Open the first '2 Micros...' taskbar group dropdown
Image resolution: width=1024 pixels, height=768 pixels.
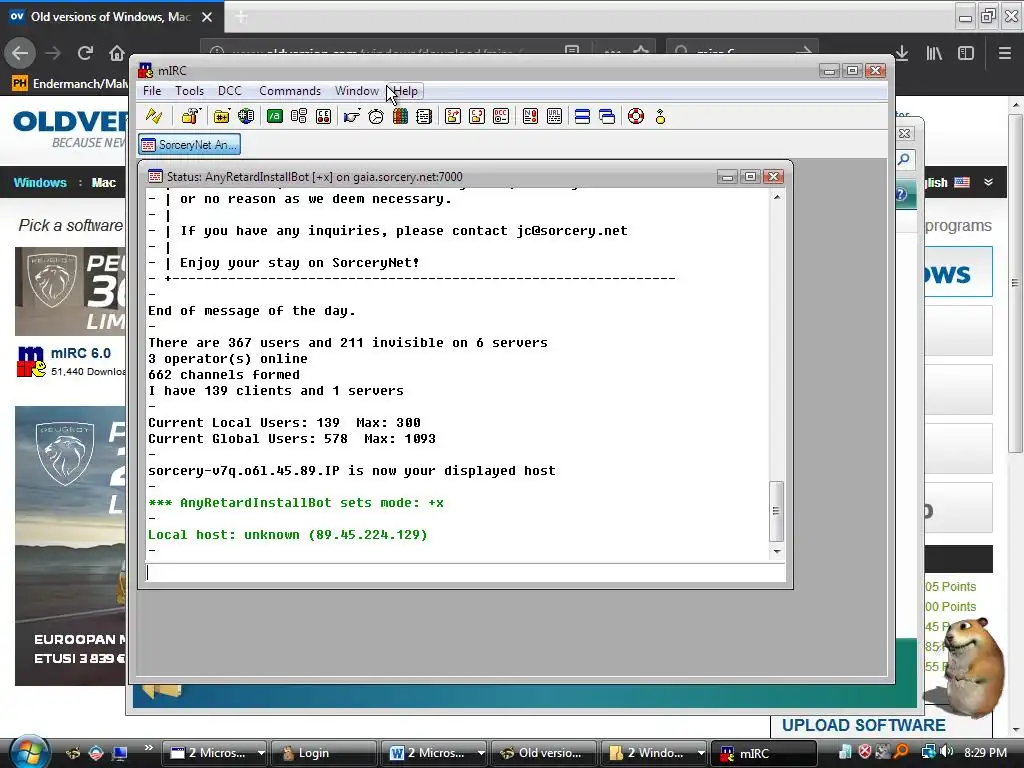point(261,753)
